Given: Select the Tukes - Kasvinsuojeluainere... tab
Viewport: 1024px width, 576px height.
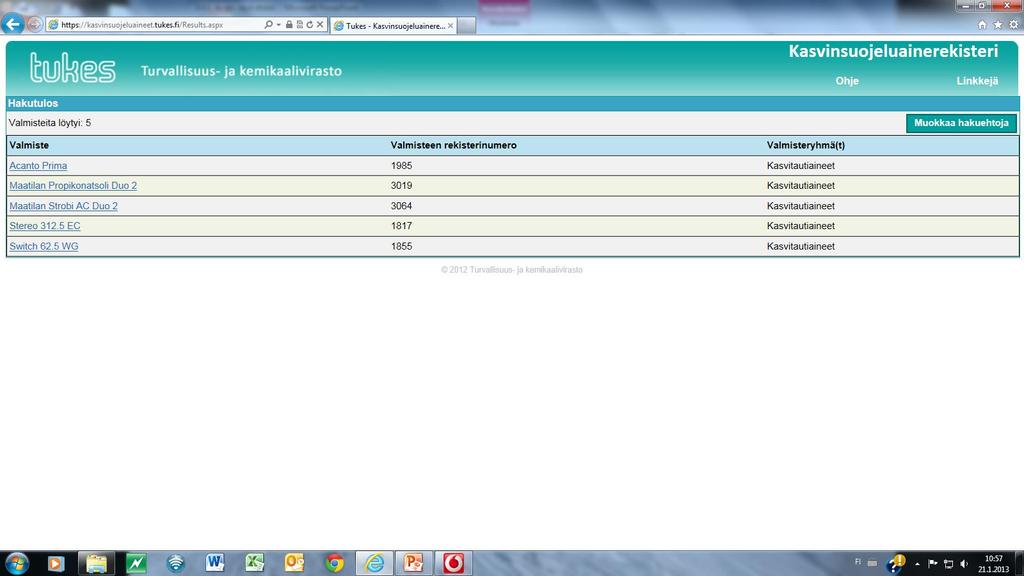Looking at the screenshot, I should (393, 25).
